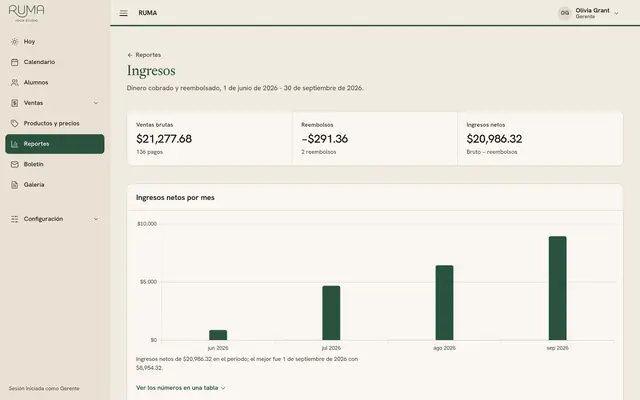Click the Reembolsos value −$291.36
The height and width of the screenshot is (400, 640).
324,139
